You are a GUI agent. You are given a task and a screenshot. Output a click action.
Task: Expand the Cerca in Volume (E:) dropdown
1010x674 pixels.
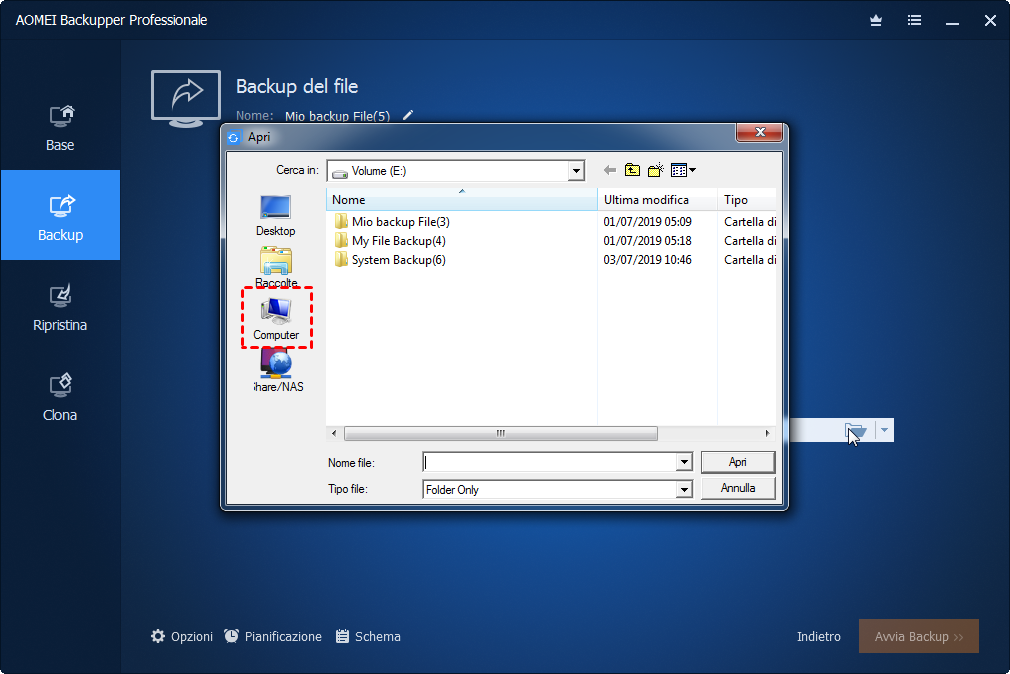[x=576, y=171]
